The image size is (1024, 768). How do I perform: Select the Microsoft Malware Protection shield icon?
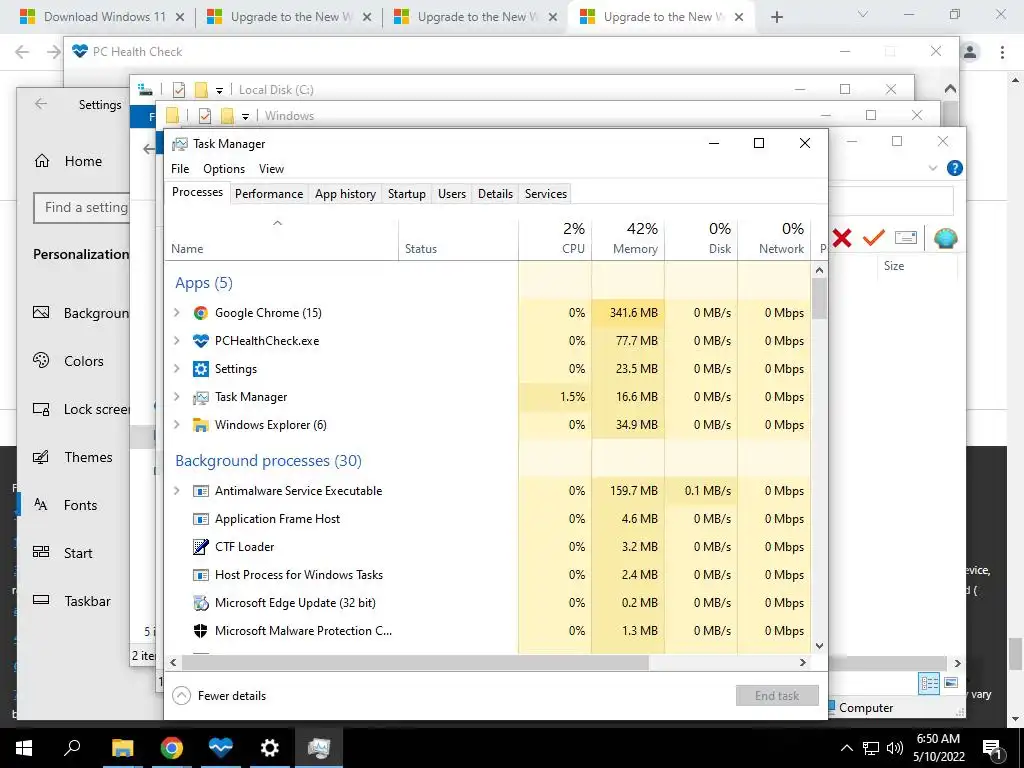200,631
